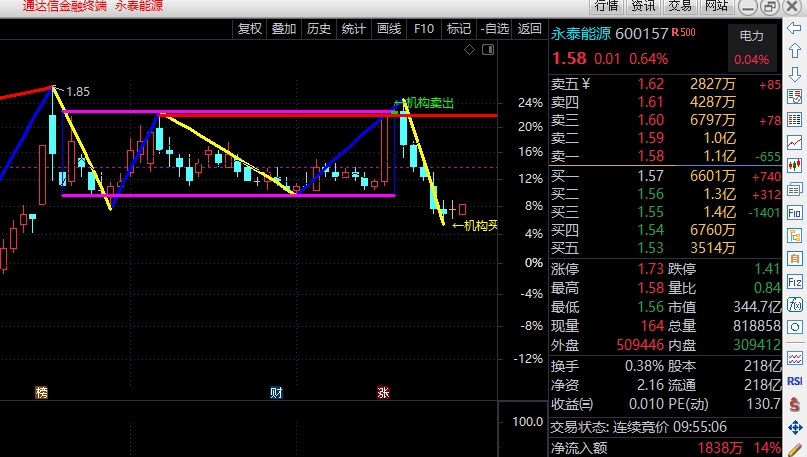
Task: Open the f(x) formula icon
Action: (x=795, y=305)
